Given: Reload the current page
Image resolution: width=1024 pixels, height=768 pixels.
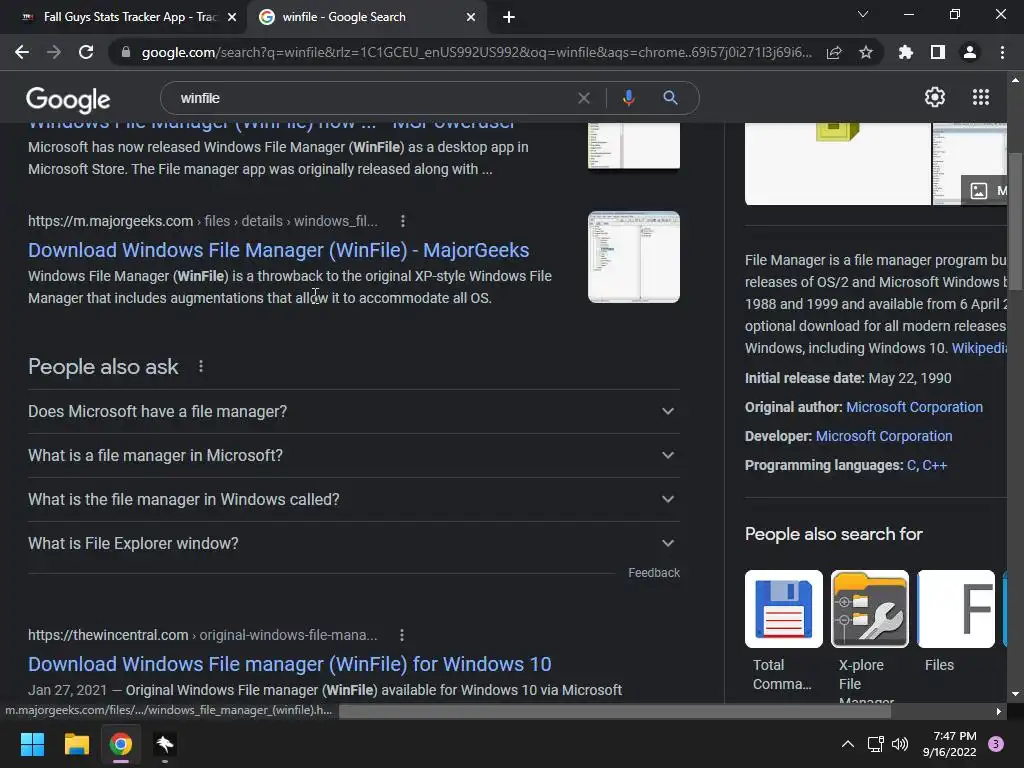Looking at the screenshot, I should click(x=86, y=52).
